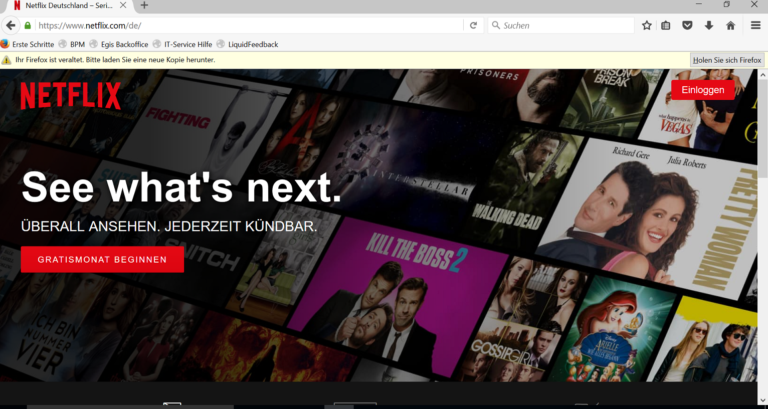Click the page vertical scrollbar up arrow

click(x=763, y=75)
